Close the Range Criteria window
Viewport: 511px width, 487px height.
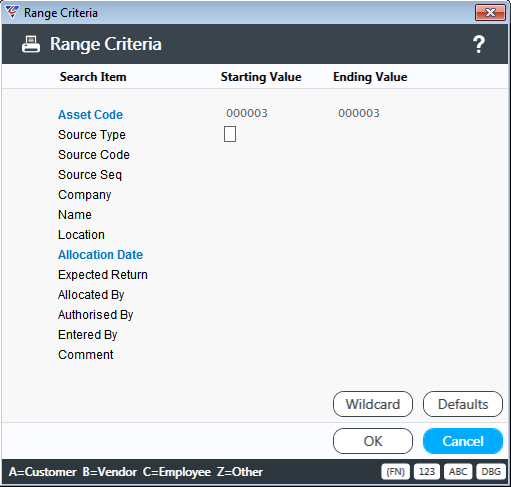490,13
